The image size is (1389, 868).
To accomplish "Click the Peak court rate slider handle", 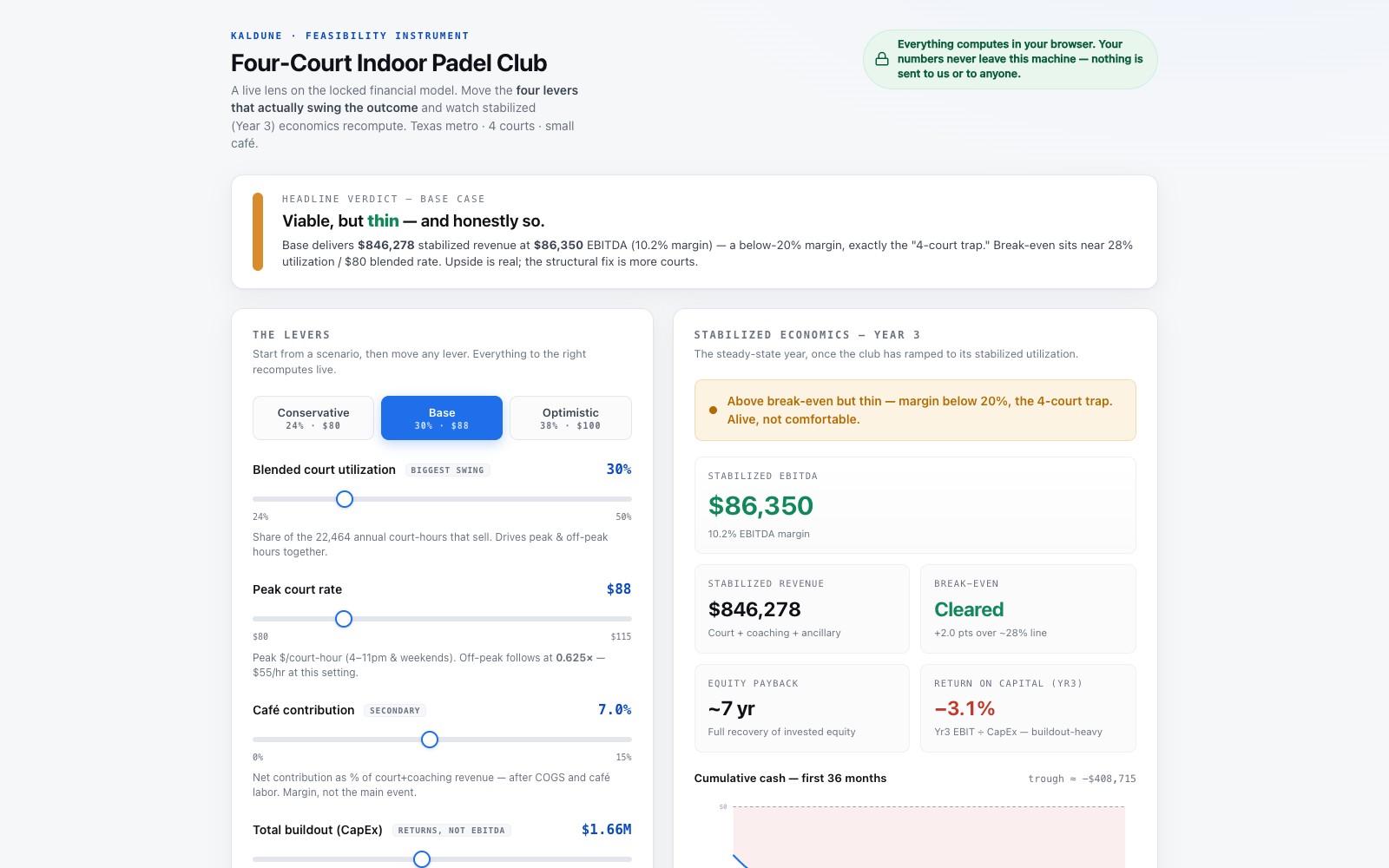I will pyautogui.click(x=344, y=619).
